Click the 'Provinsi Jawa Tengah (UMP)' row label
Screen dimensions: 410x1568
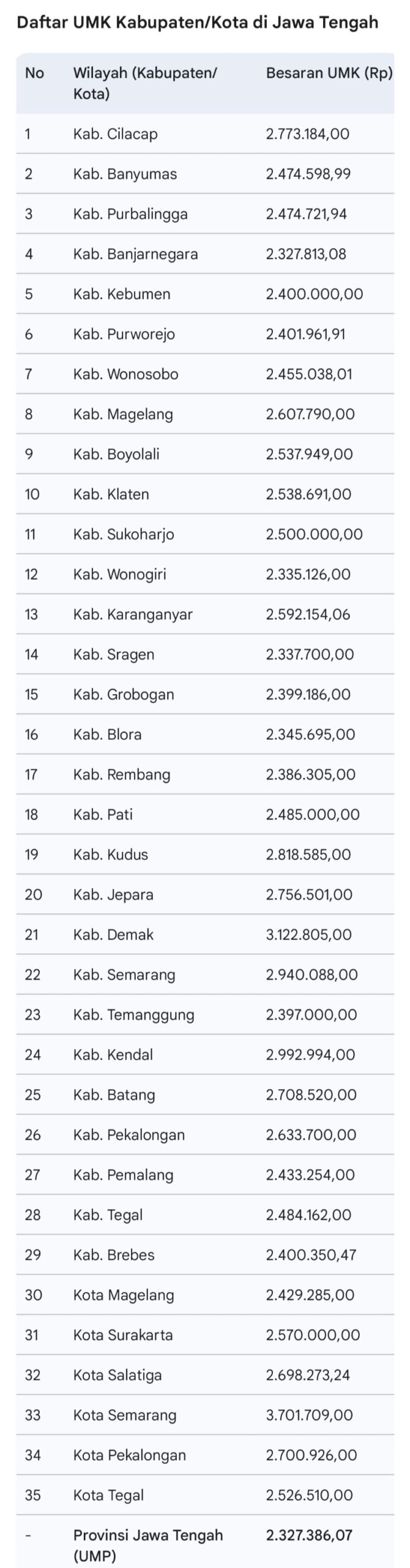coord(147,1545)
